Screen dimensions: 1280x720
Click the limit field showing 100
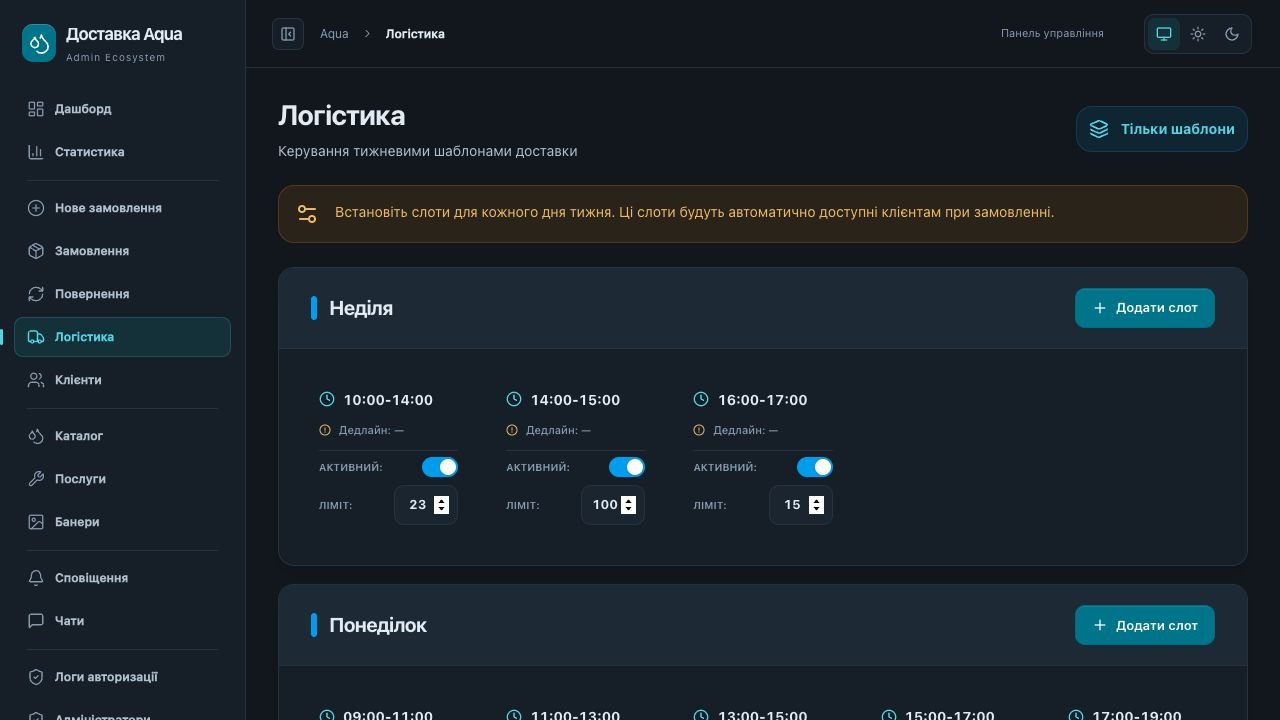click(x=613, y=505)
